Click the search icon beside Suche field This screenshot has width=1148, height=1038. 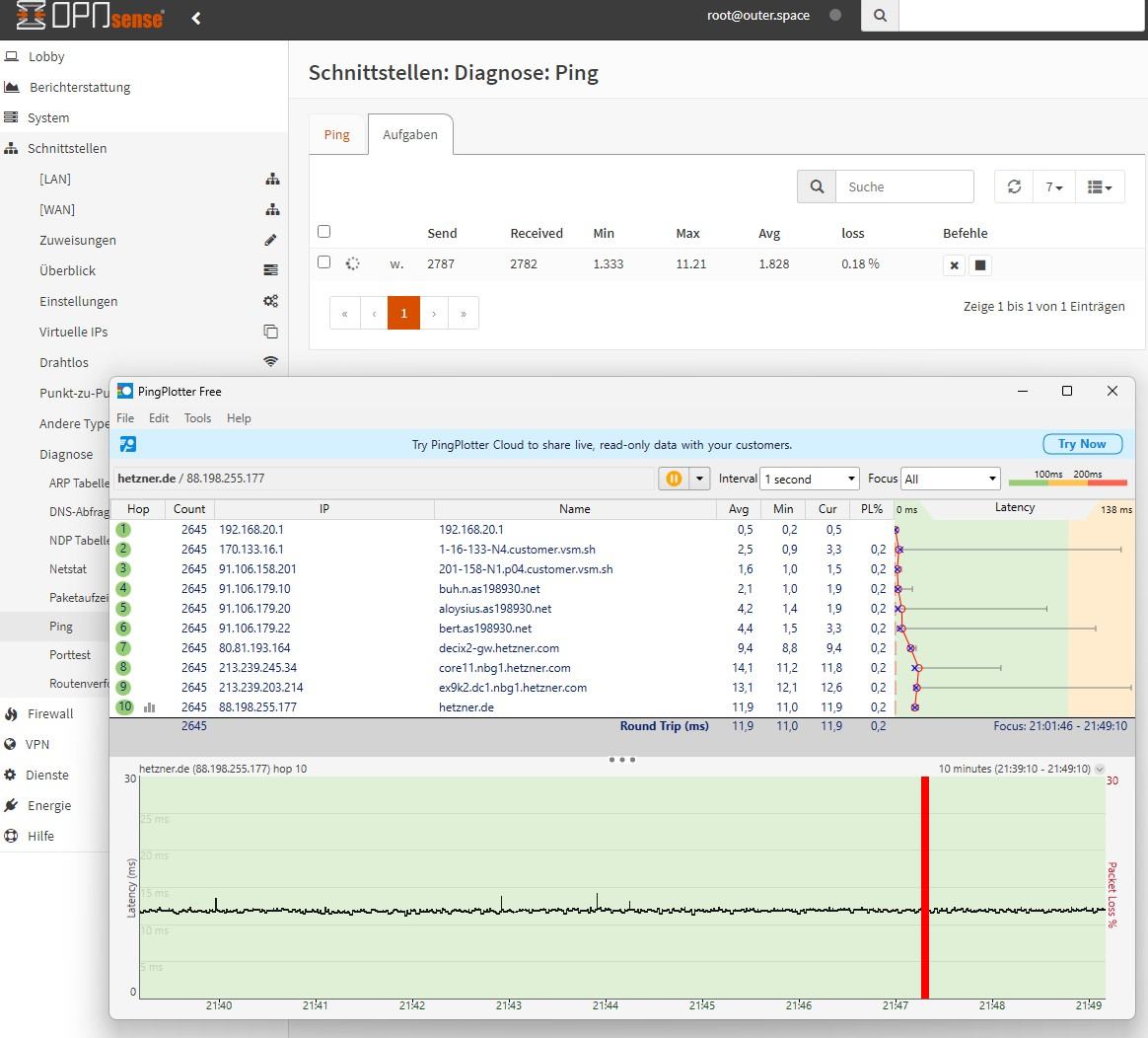pyautogui.click(x=817, y=186)
